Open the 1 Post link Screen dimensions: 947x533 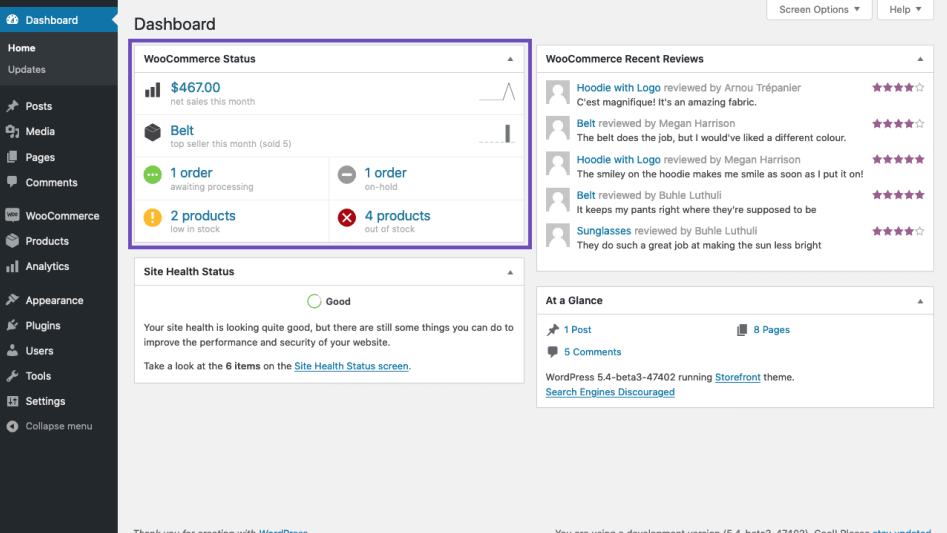tap(577, 330)
